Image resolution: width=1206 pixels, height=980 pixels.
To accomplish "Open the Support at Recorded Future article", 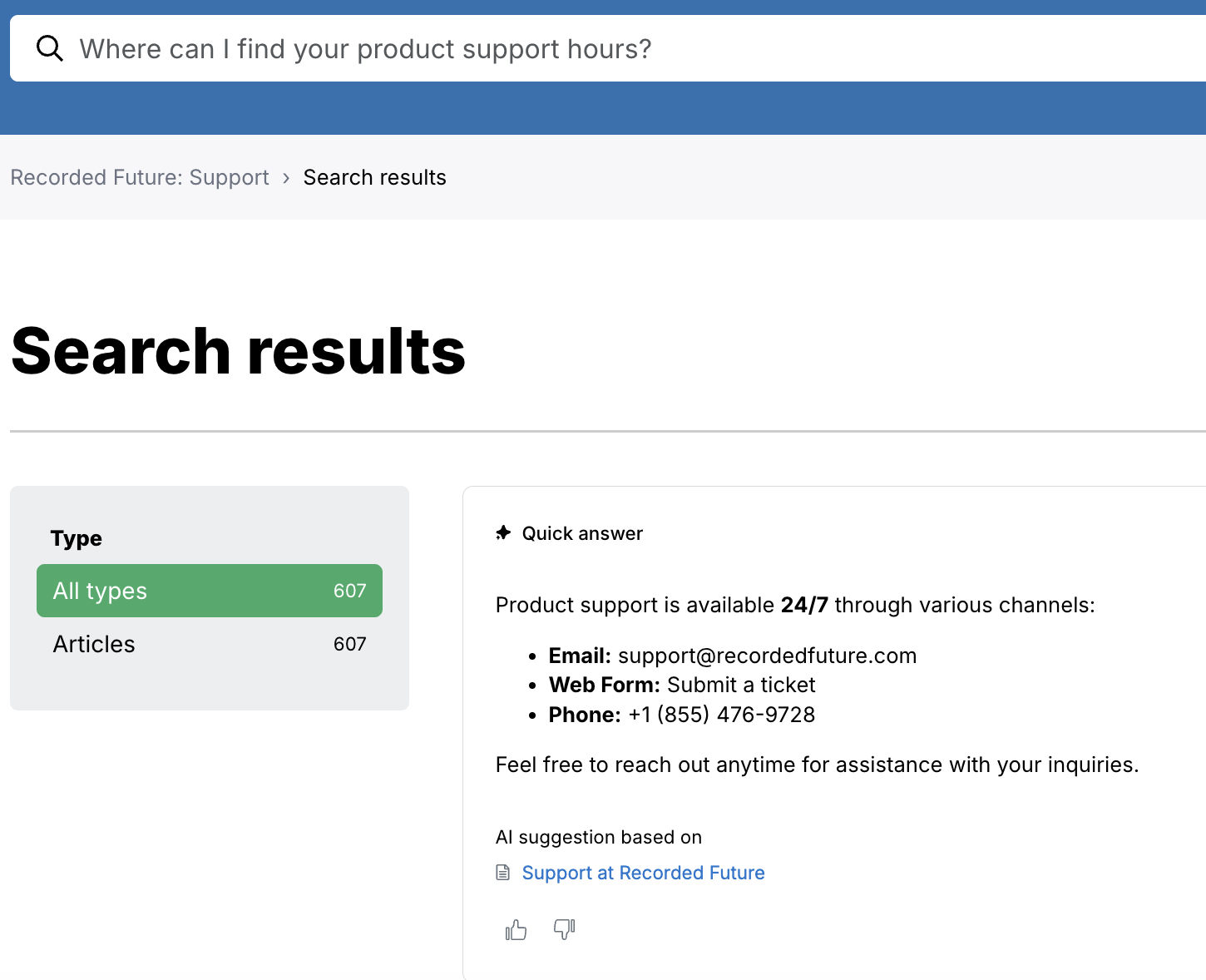I will click(x=643, y=873).
